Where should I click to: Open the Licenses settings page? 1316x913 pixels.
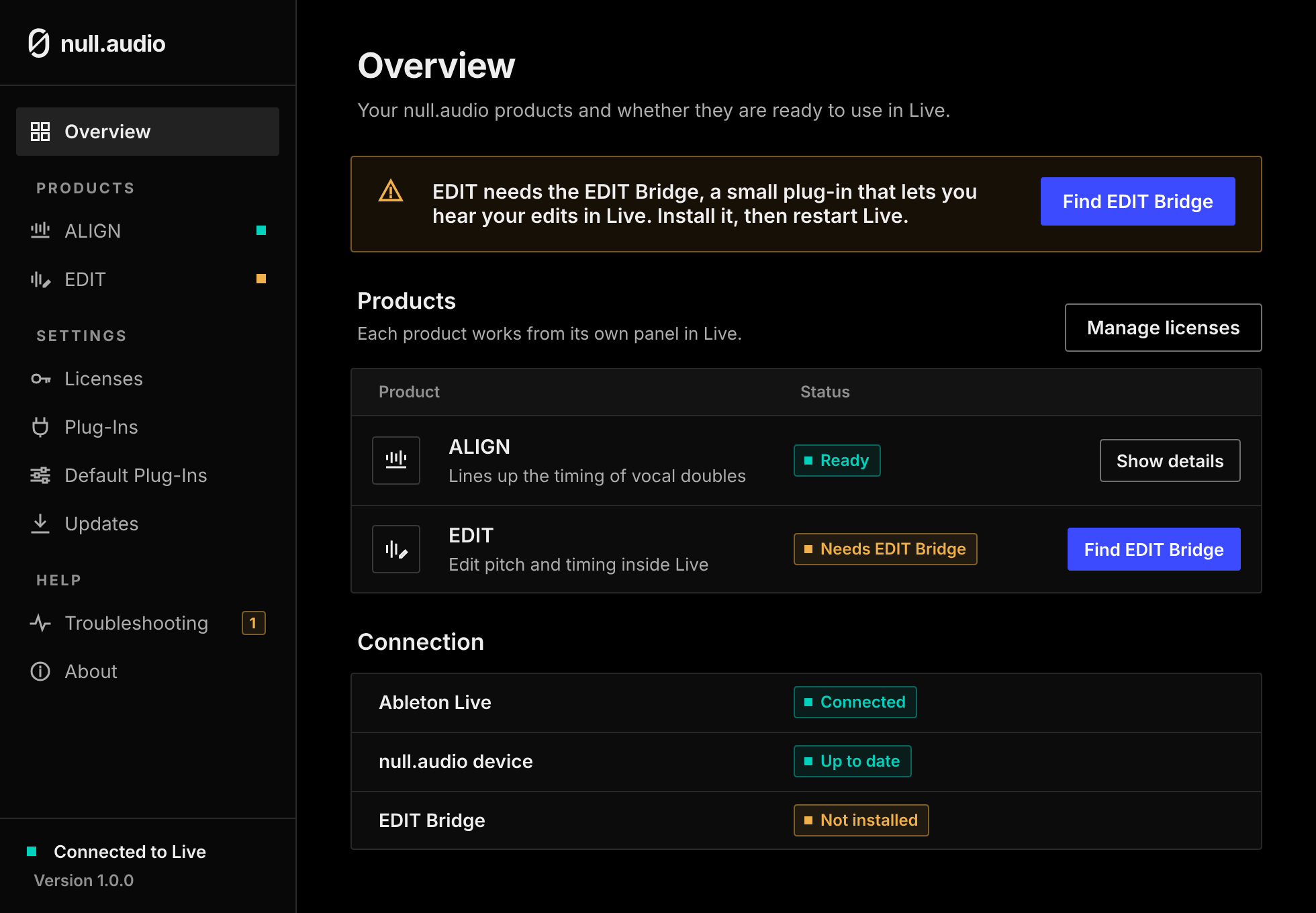click(x=148, y=379)
